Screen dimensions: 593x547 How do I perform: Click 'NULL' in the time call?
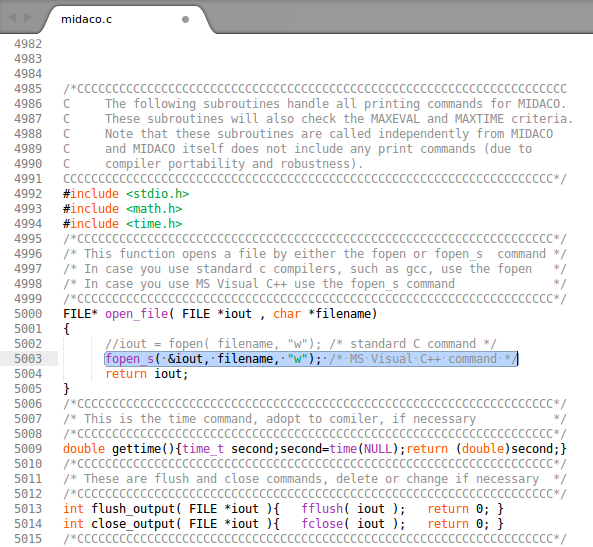tap(378, 449)
